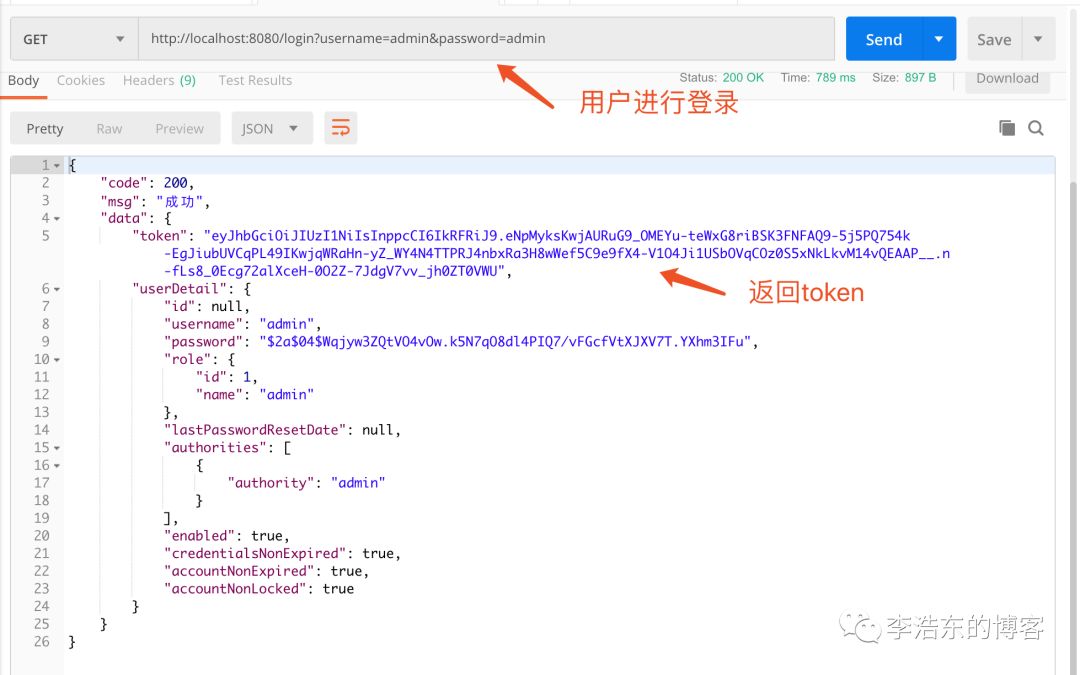This screenshot has height=675, width=1080.
Task: Click the "msg" value 成功
Action: coord(180,201)
